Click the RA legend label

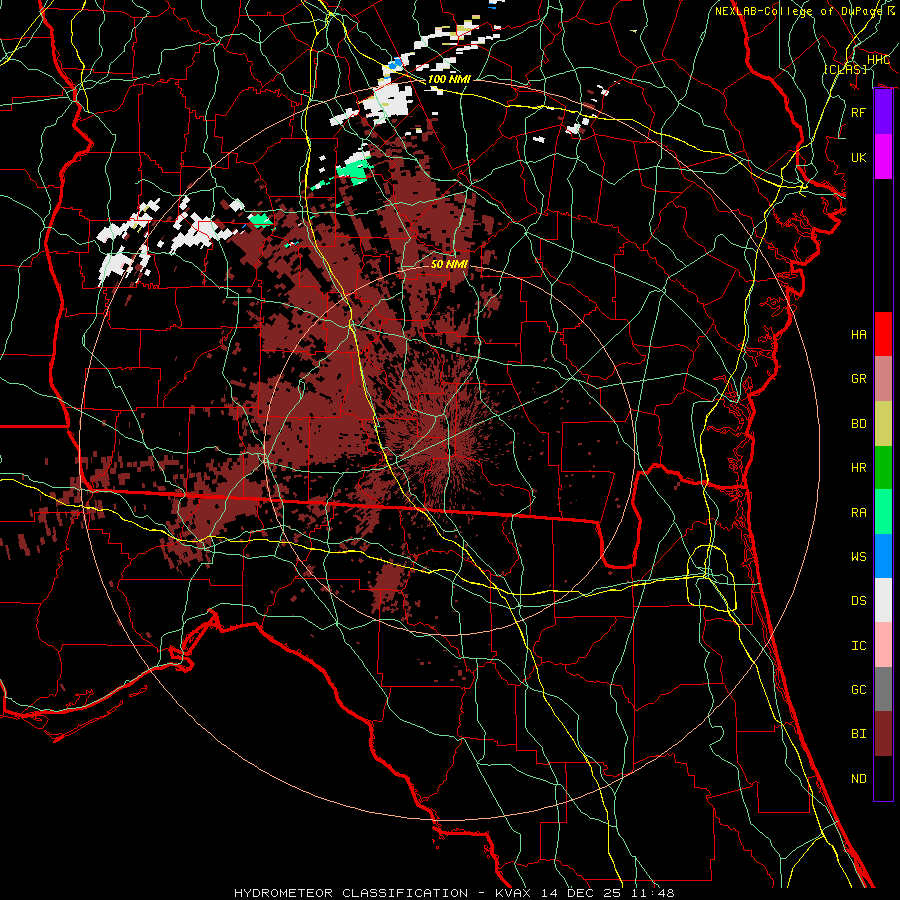(x=858, y=512)
